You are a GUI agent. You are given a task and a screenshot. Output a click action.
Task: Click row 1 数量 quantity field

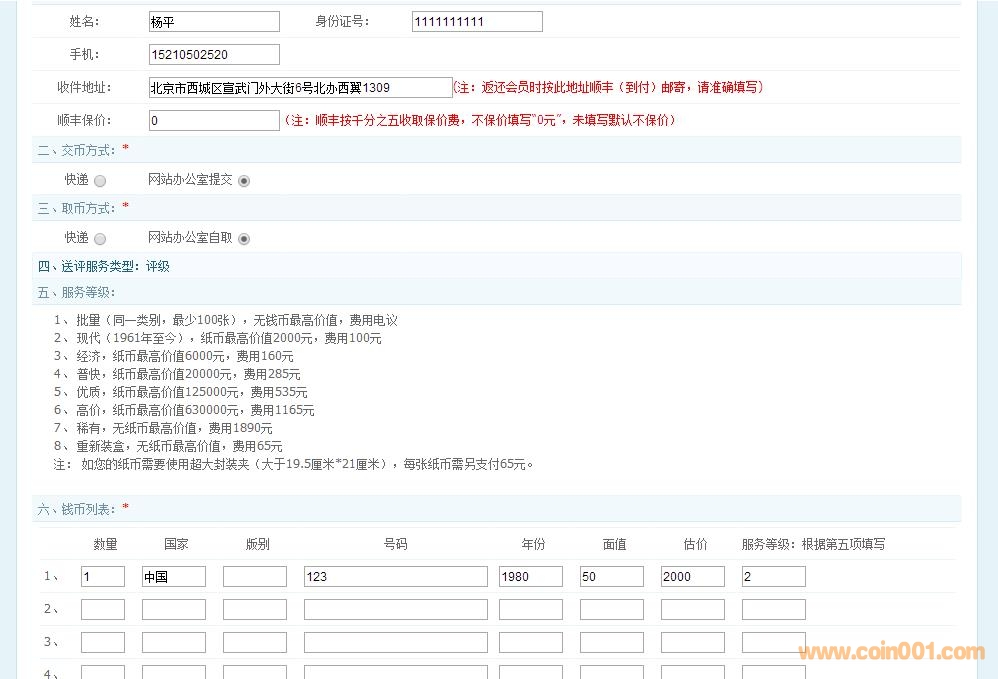[x=103, y=577]
